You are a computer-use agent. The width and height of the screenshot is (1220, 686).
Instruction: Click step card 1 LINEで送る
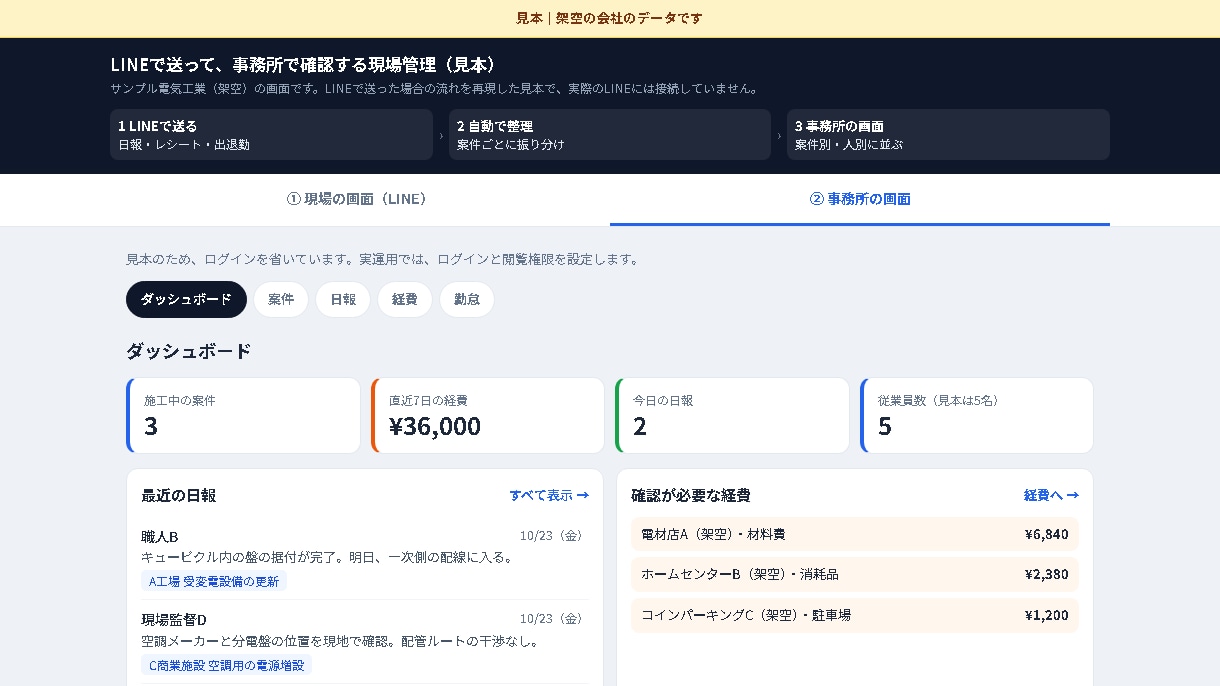(271, 135)
